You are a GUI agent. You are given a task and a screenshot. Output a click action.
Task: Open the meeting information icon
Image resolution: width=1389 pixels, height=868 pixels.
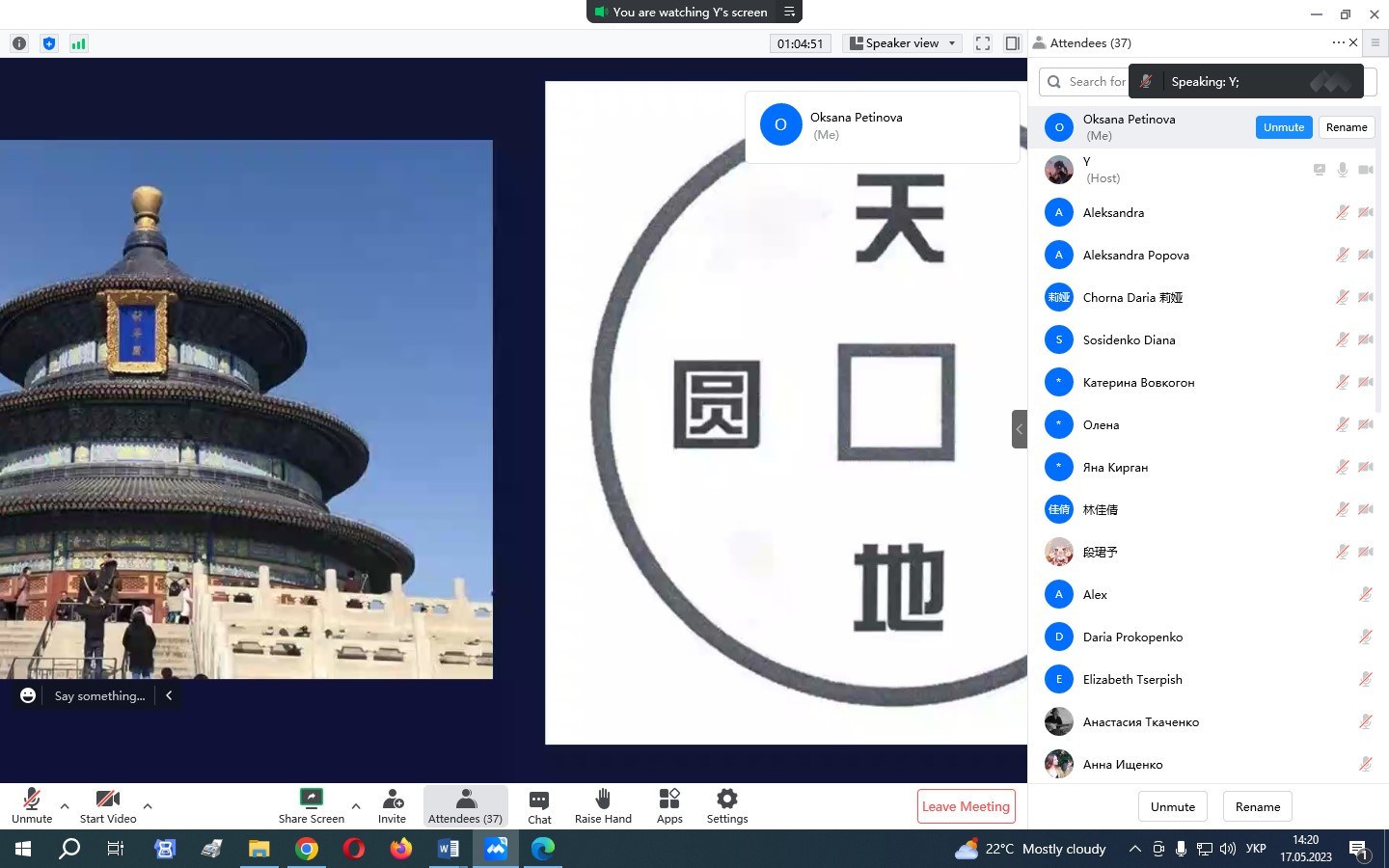click(19, 43)
